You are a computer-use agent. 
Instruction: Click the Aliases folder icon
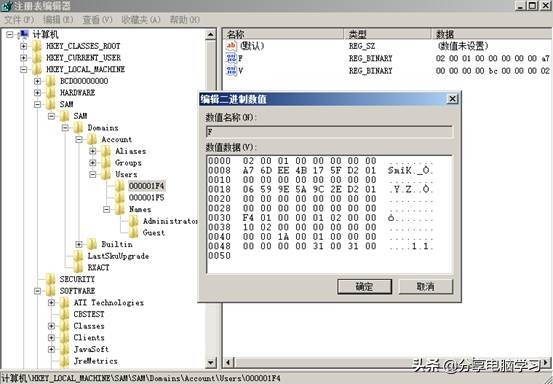pos(106,151)
